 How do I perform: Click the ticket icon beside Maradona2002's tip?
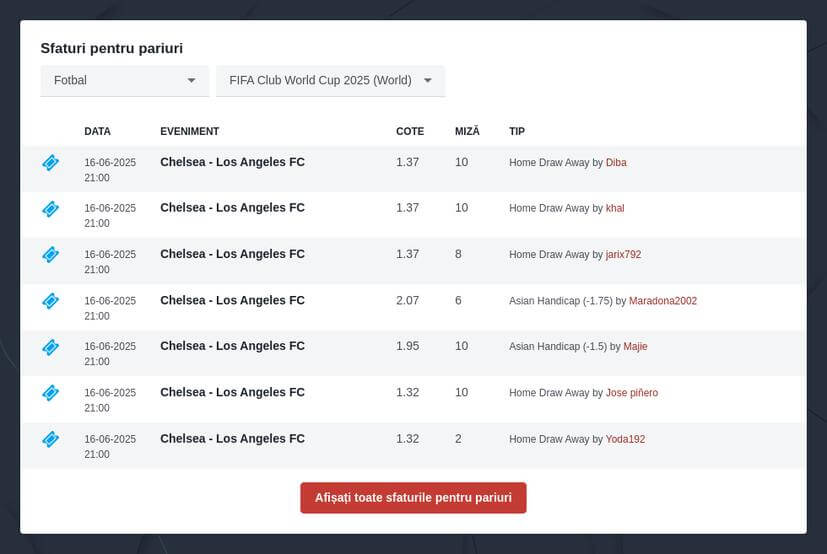(x=51, y=301)
